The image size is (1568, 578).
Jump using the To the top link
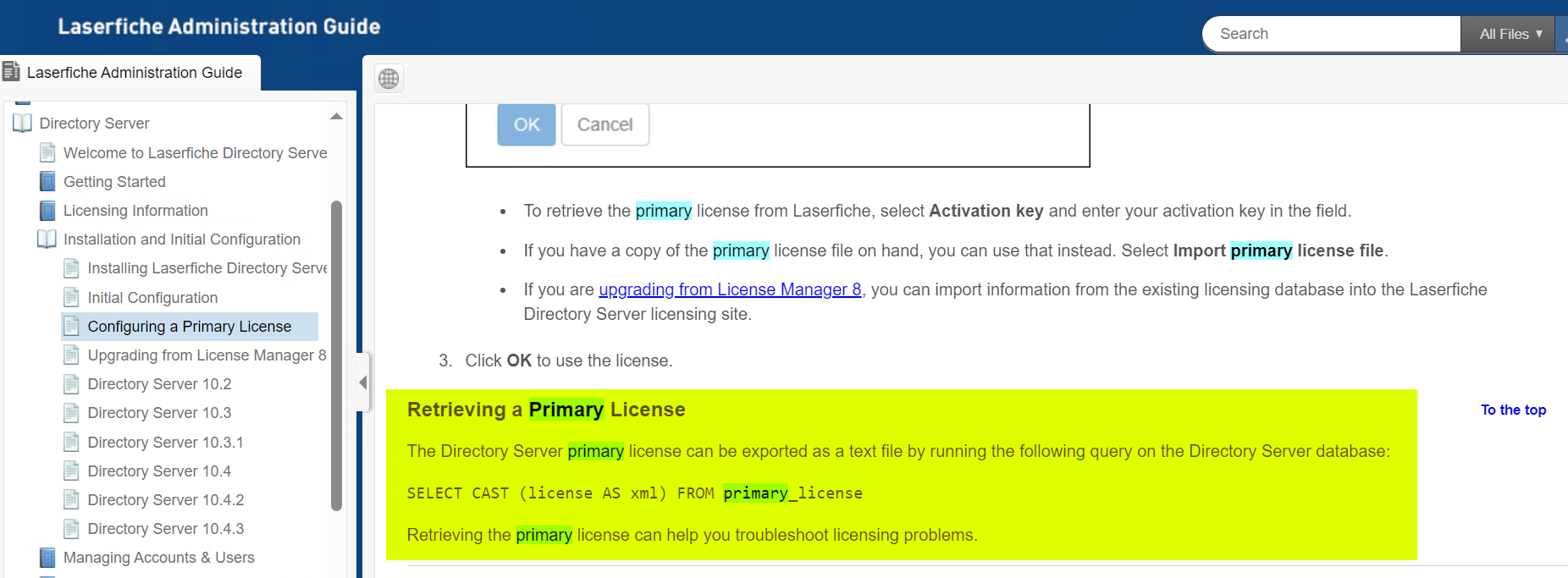click(x=1513, y=410)
